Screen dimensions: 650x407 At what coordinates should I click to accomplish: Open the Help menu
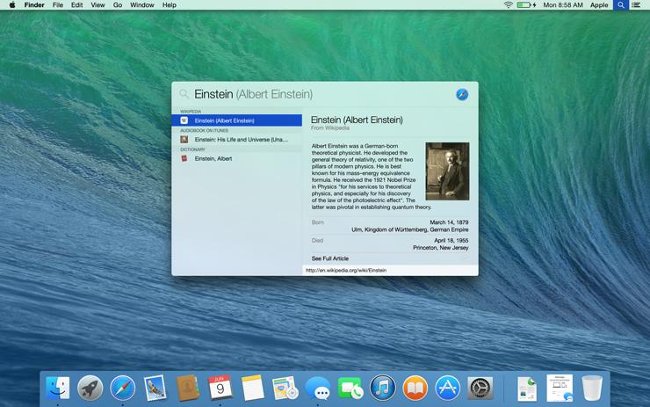pos(169,5)
